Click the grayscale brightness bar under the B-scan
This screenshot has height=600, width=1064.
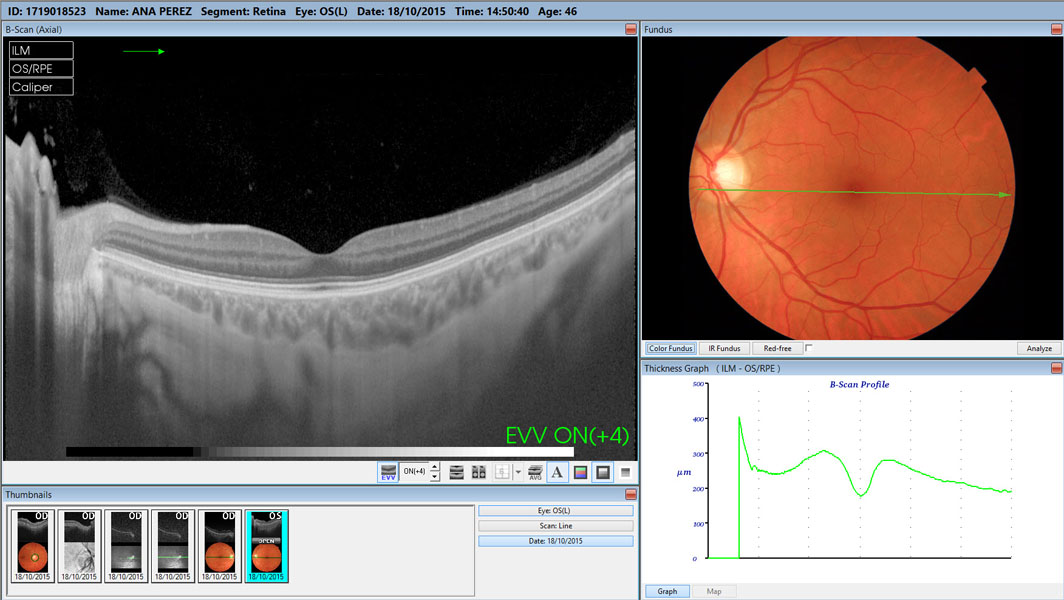320,452
